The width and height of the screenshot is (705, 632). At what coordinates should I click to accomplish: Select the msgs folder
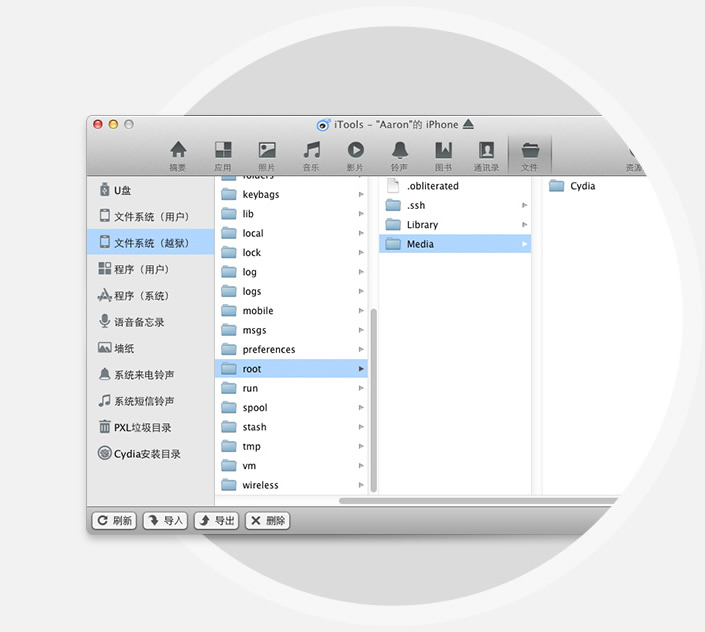[x=291, y=330]
